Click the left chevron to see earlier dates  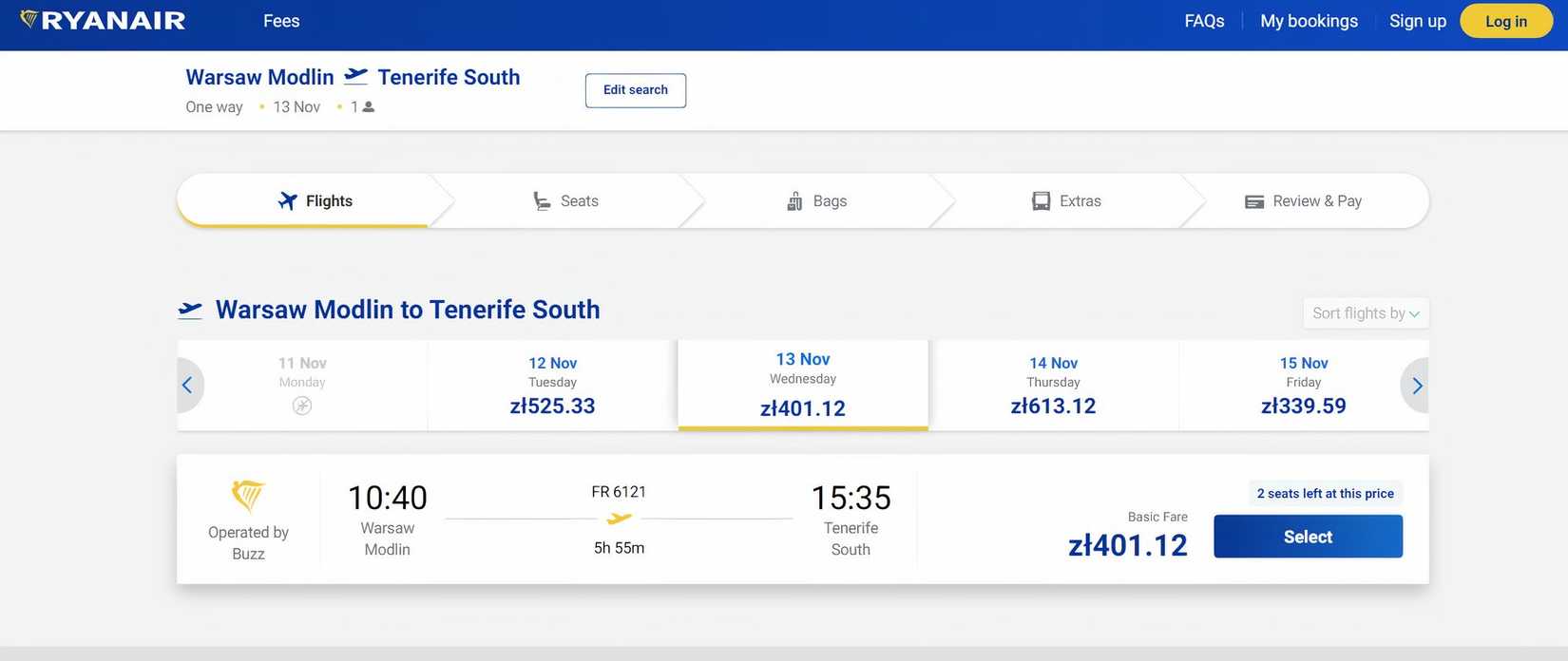tap(186, 385)
